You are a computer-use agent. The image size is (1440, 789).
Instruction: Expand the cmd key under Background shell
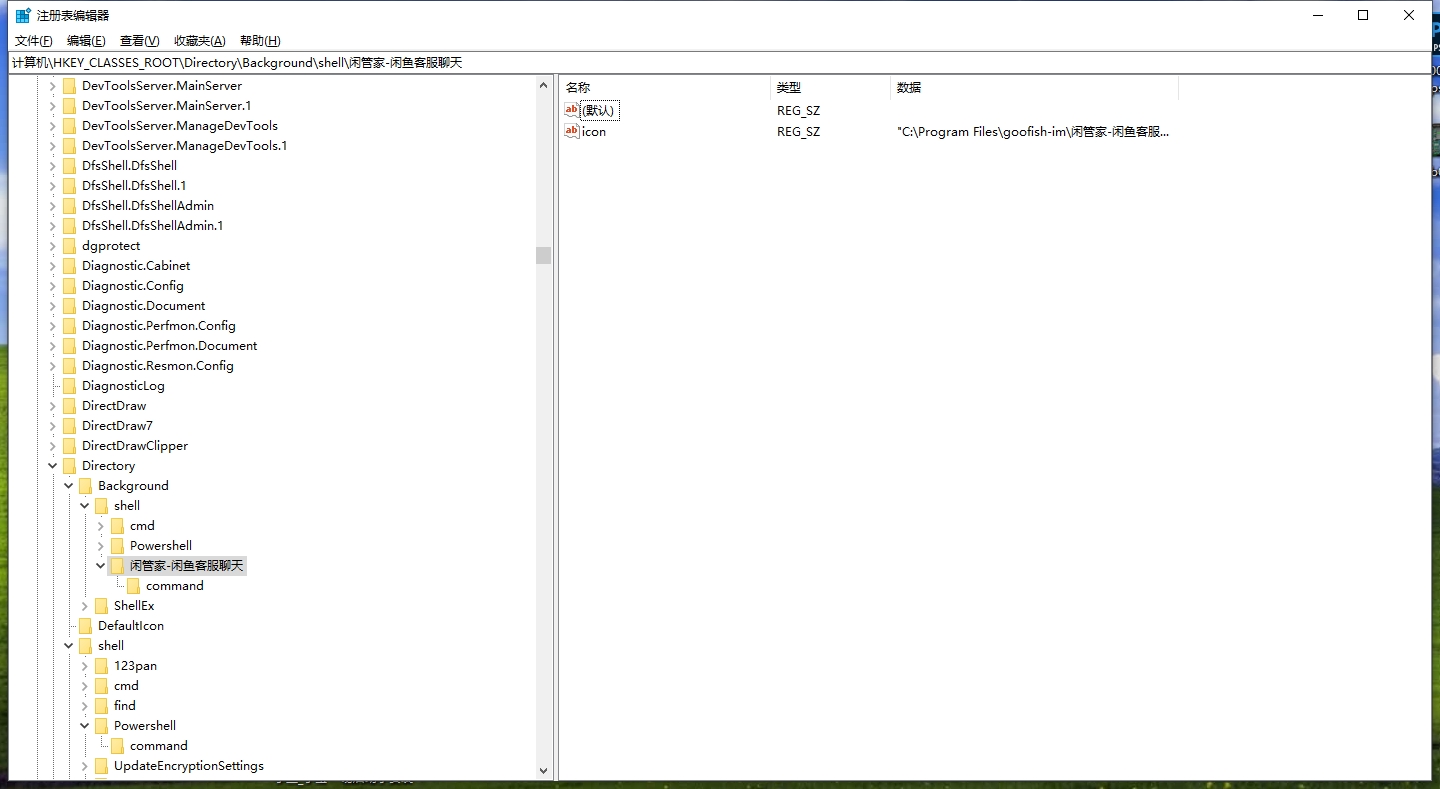tap(101, 526)
